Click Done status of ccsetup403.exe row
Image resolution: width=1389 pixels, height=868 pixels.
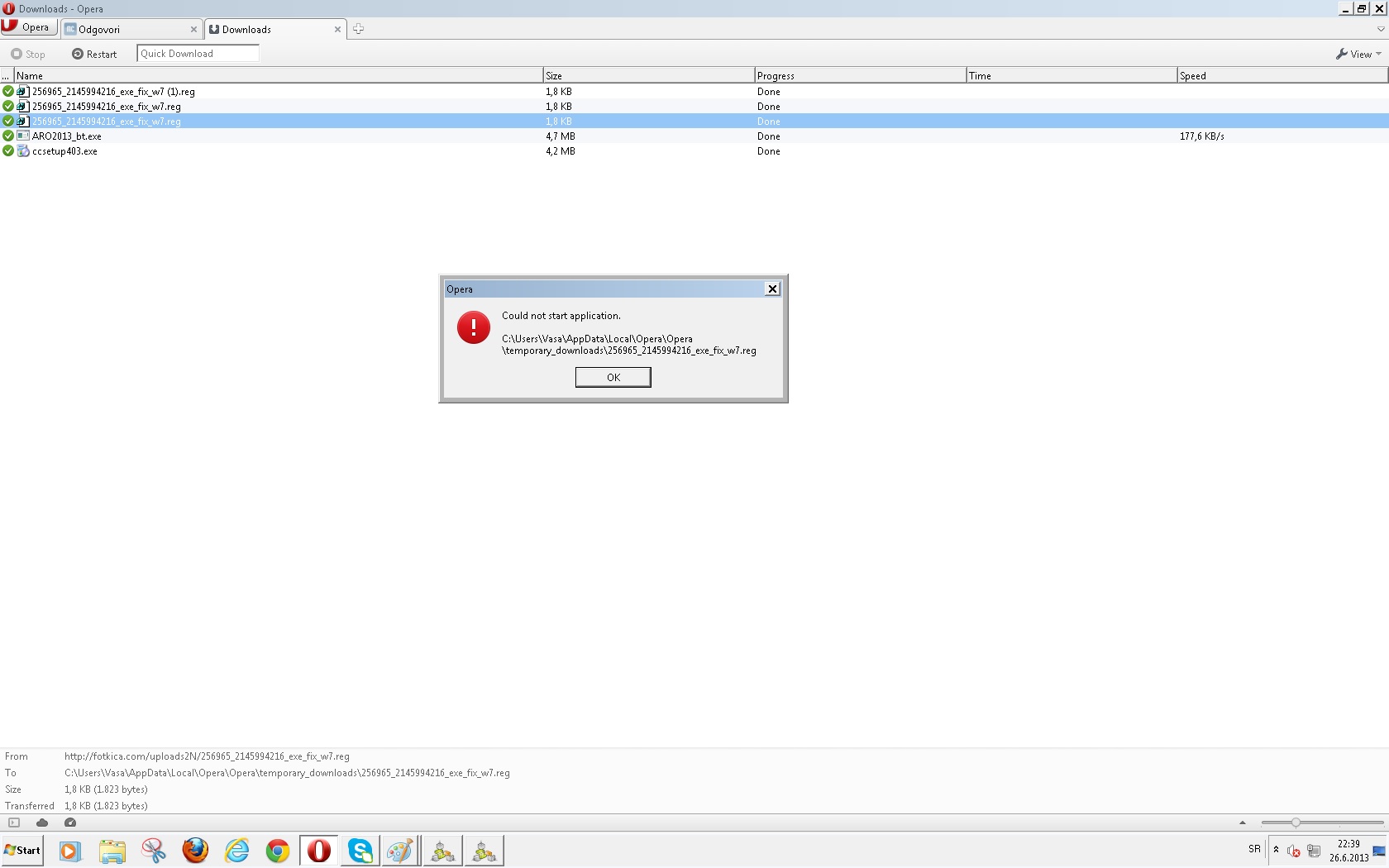(769, 151)
